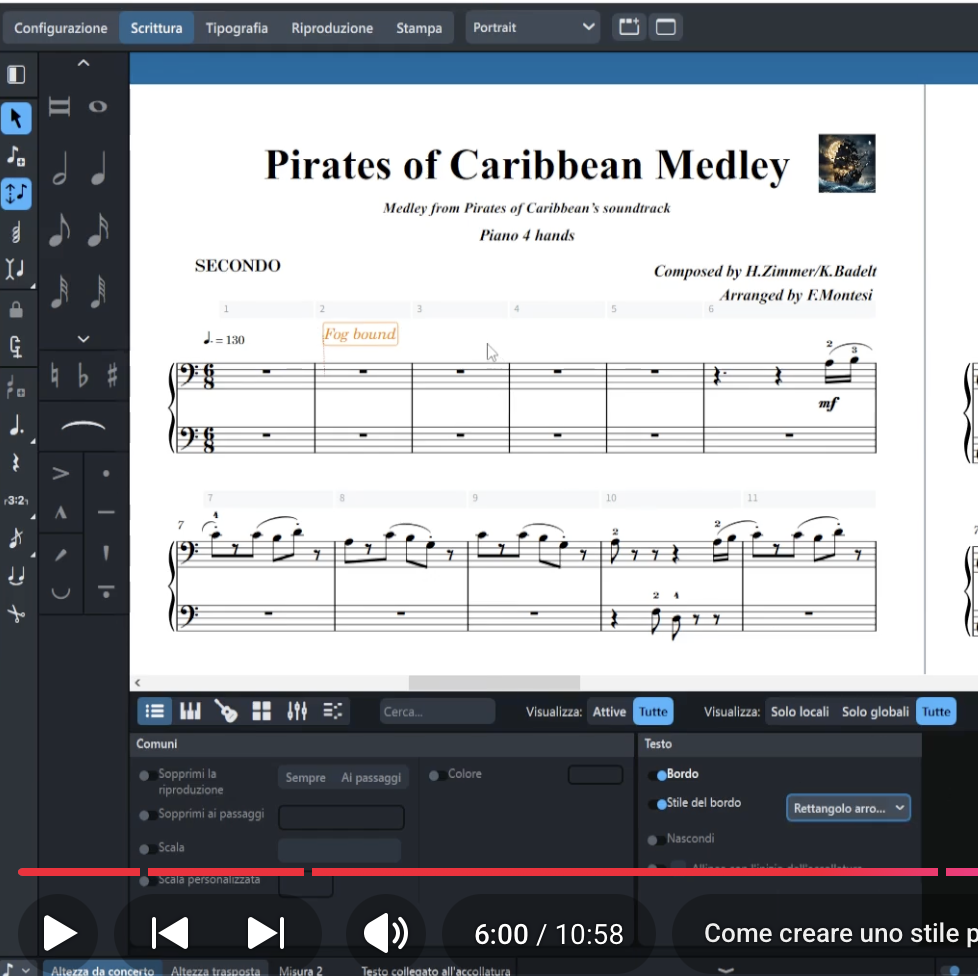Select the whole note duration
Image resolution: width=978 pixels, height=976 pixels.
pos(98,107)
